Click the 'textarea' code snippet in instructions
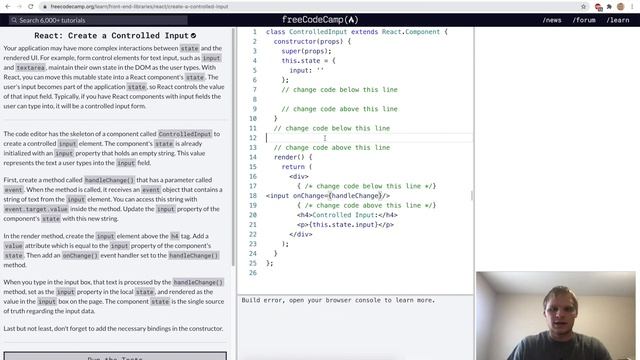The width and height of the screenshot is (640, 360). (31, 68)
